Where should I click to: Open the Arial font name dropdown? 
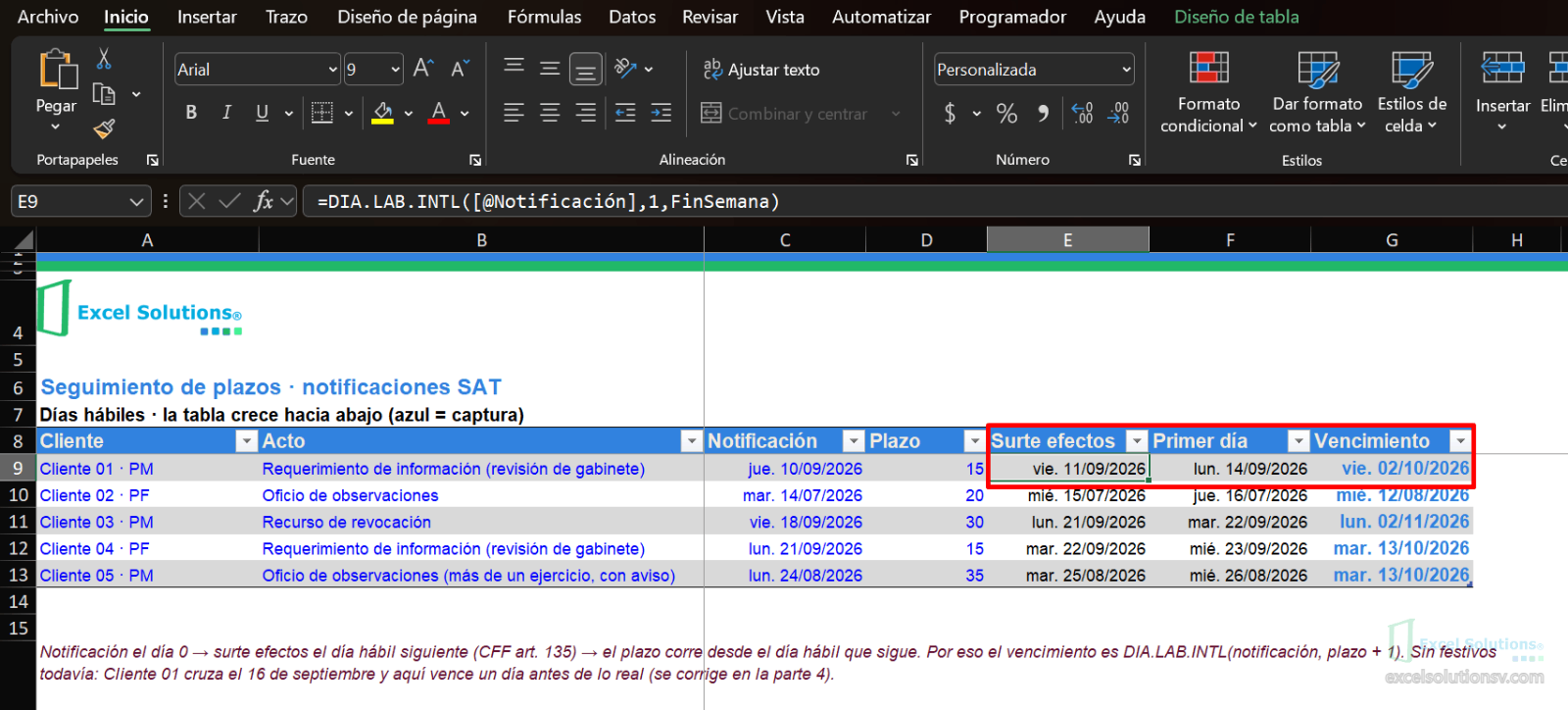(333, 69)
